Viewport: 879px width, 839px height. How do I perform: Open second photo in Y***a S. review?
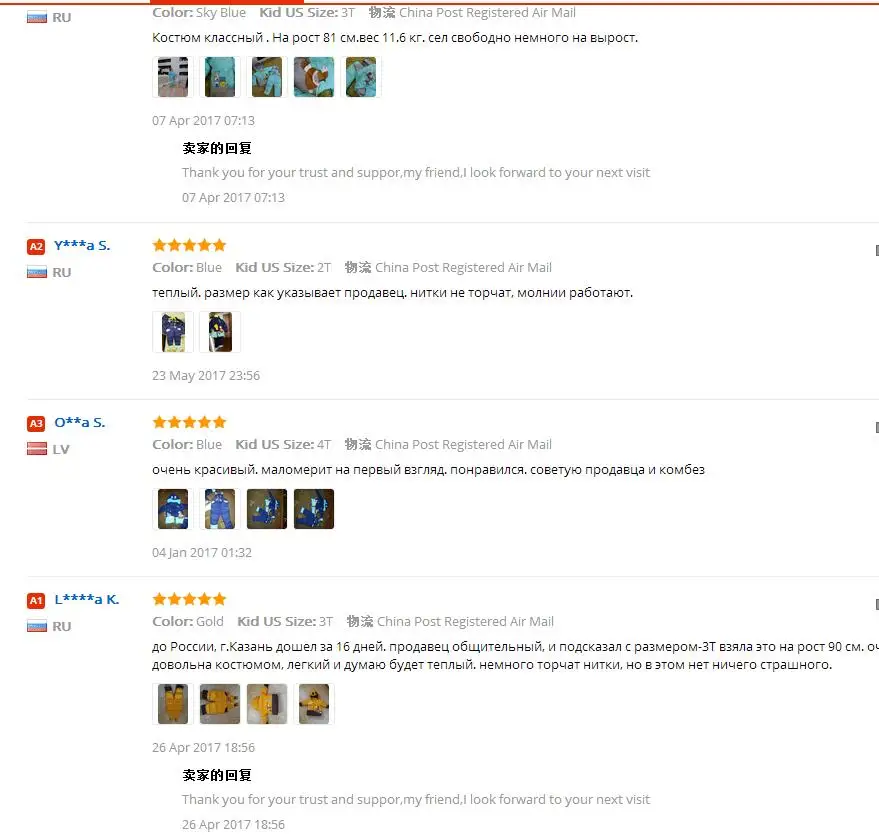click(x=220, y=332)
